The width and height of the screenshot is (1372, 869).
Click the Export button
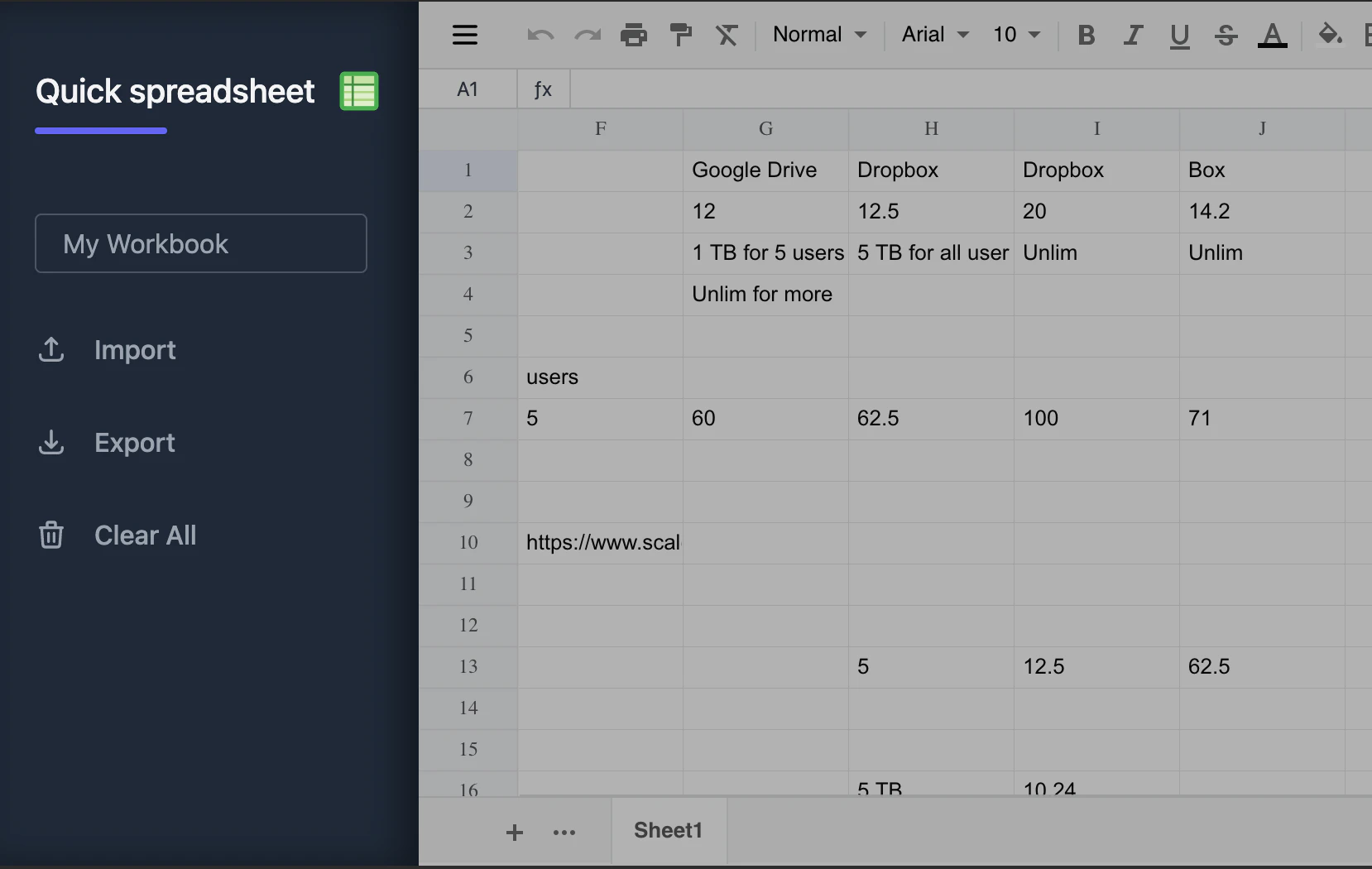134,443
